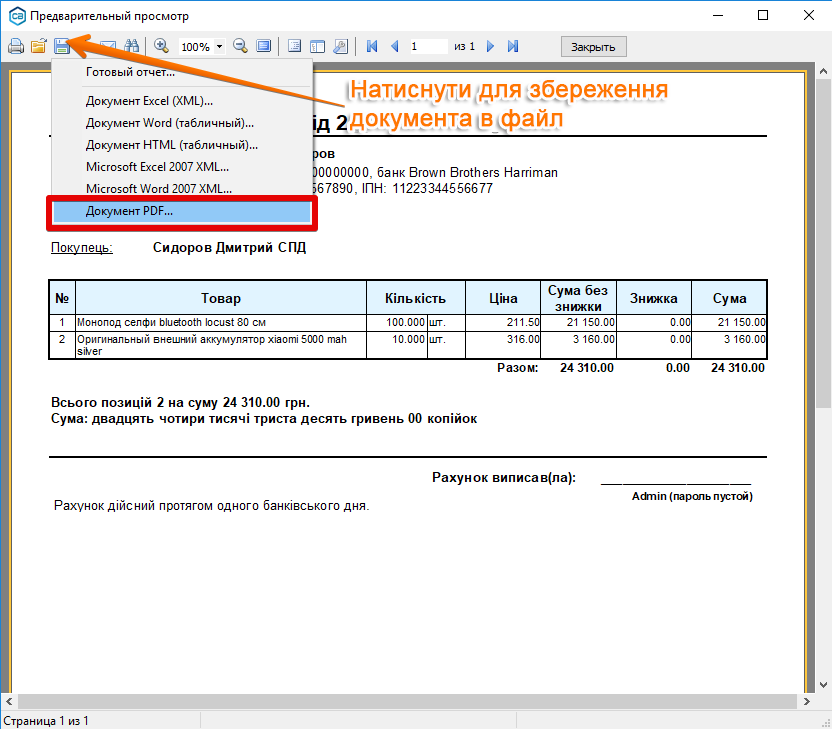Viewport: 832px width, 729px height.
Task: Go to first page arrow
Action: (x=372, y=46)
